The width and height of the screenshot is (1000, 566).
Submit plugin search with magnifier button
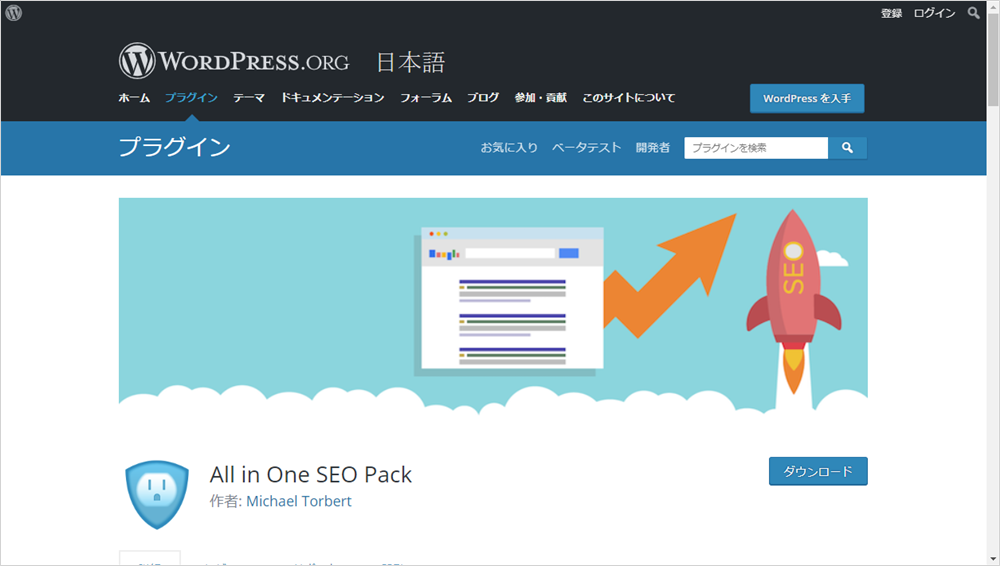pyautogui.click(x=847, y=148)
